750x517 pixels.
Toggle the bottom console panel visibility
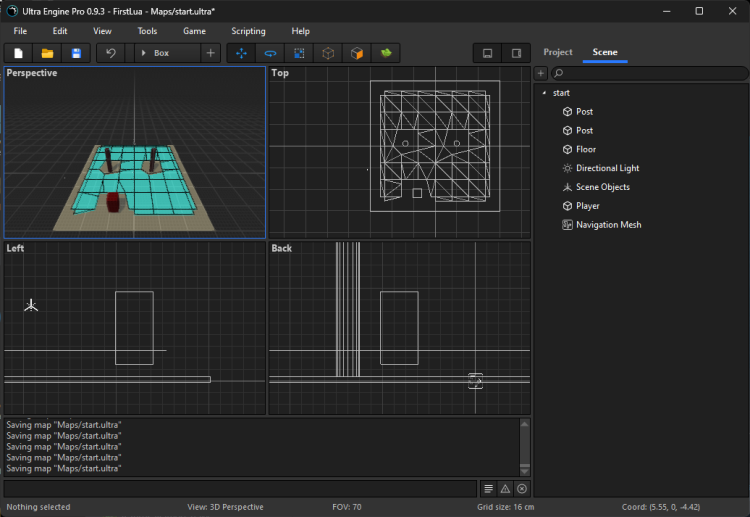pyautogui.click(x=487, y=53)
